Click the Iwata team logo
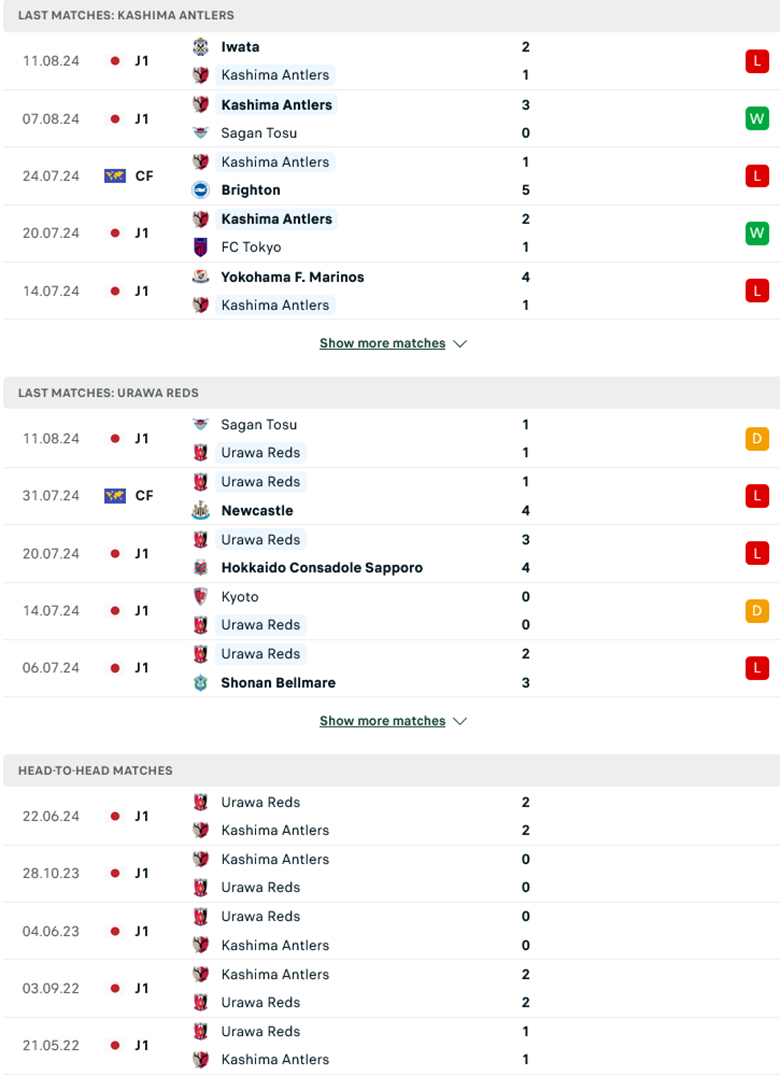 coord(201,47)
